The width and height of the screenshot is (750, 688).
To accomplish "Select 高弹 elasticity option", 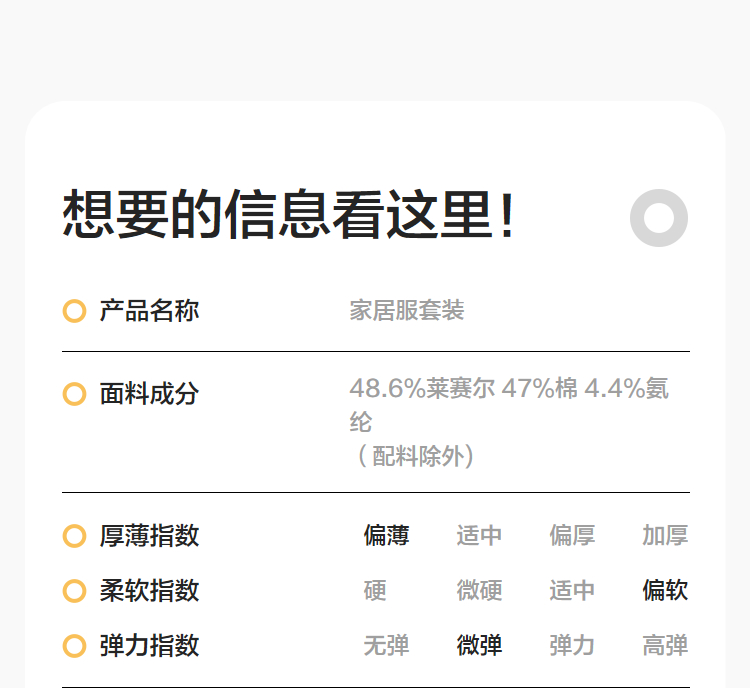I will coord(665,646).
